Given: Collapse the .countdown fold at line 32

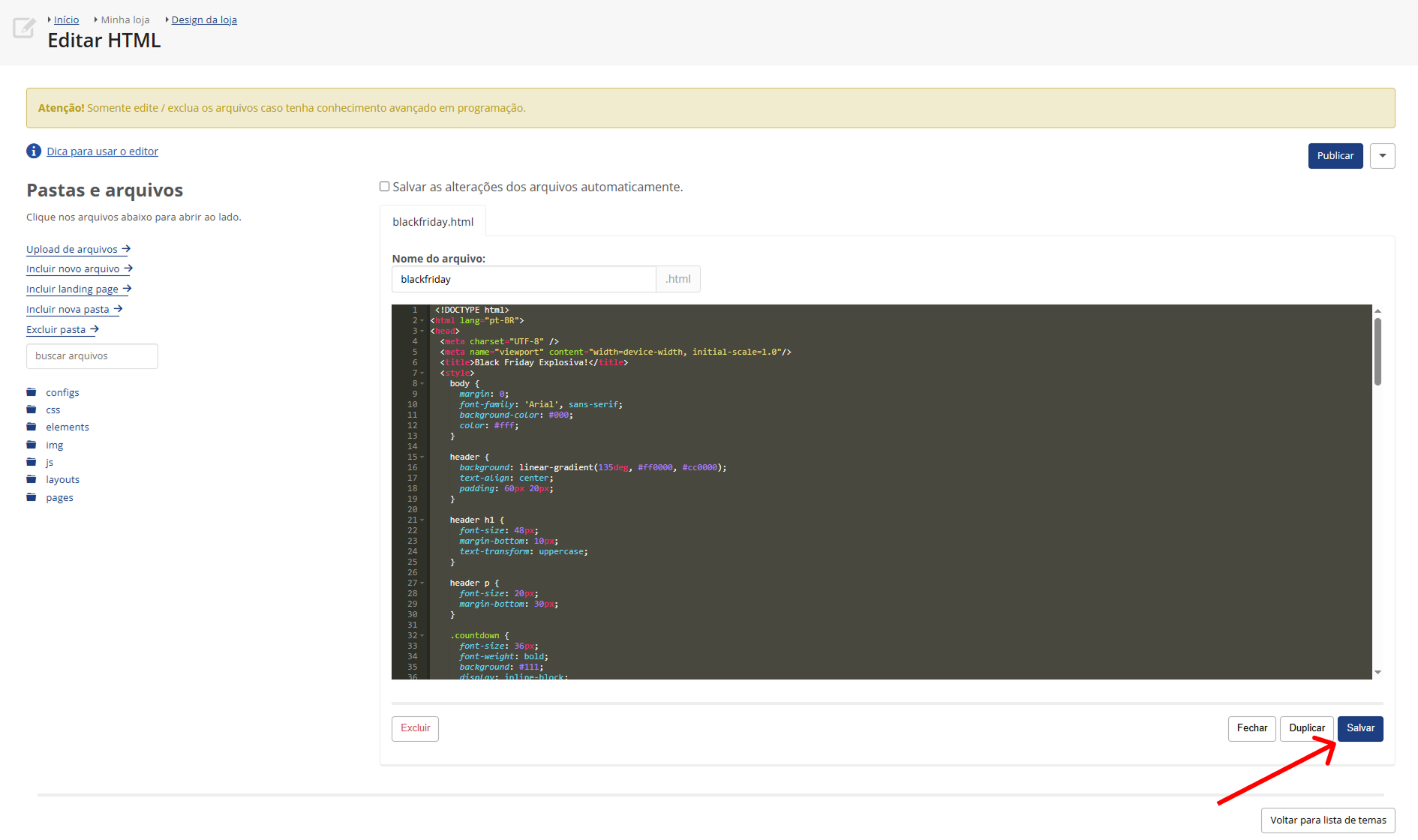Looking at the screenshot, I should 422,636.
